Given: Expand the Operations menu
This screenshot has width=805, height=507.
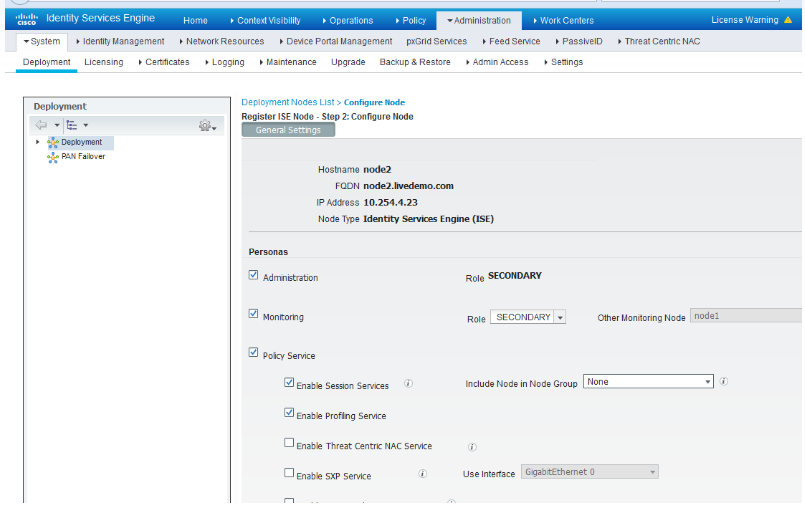Looking at the screenshot, I should (348, 21).
